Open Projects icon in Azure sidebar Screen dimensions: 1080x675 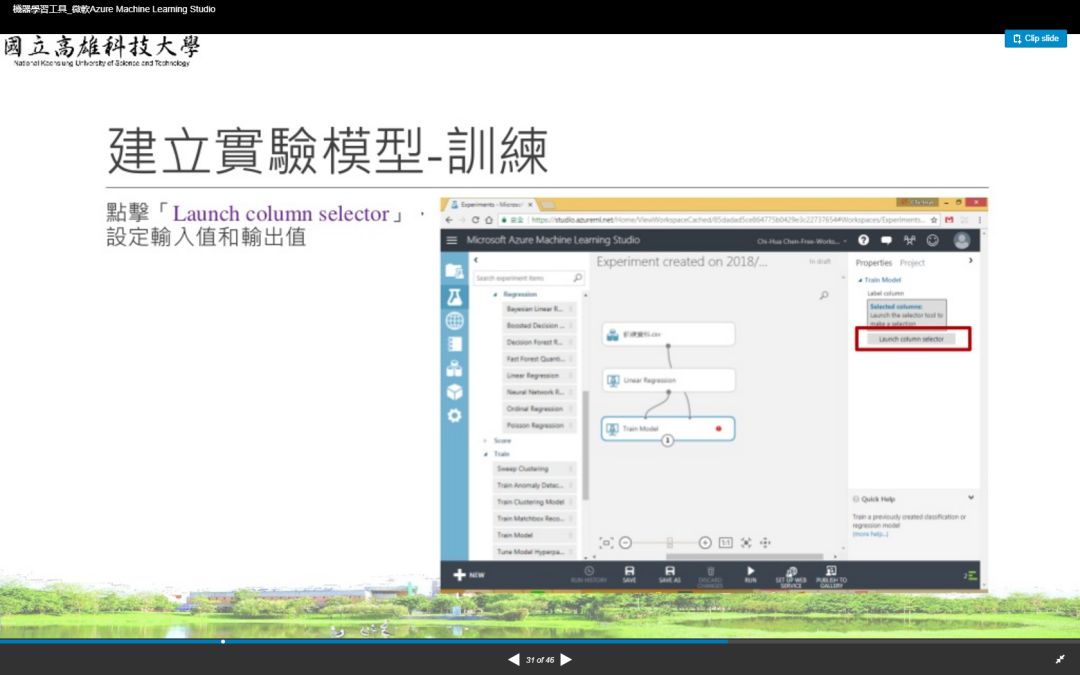pyautogui.click(x=454, y=271)
